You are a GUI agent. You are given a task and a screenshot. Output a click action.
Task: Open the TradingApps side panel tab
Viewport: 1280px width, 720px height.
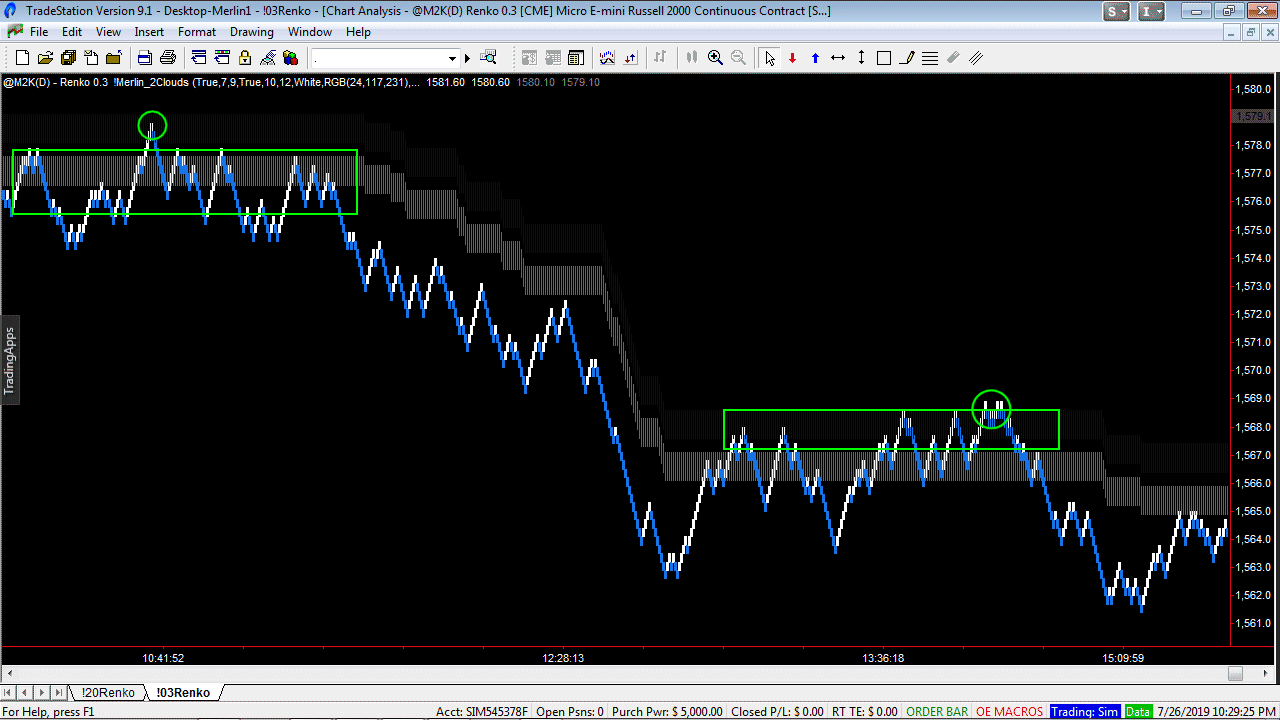tap(9, 360)
